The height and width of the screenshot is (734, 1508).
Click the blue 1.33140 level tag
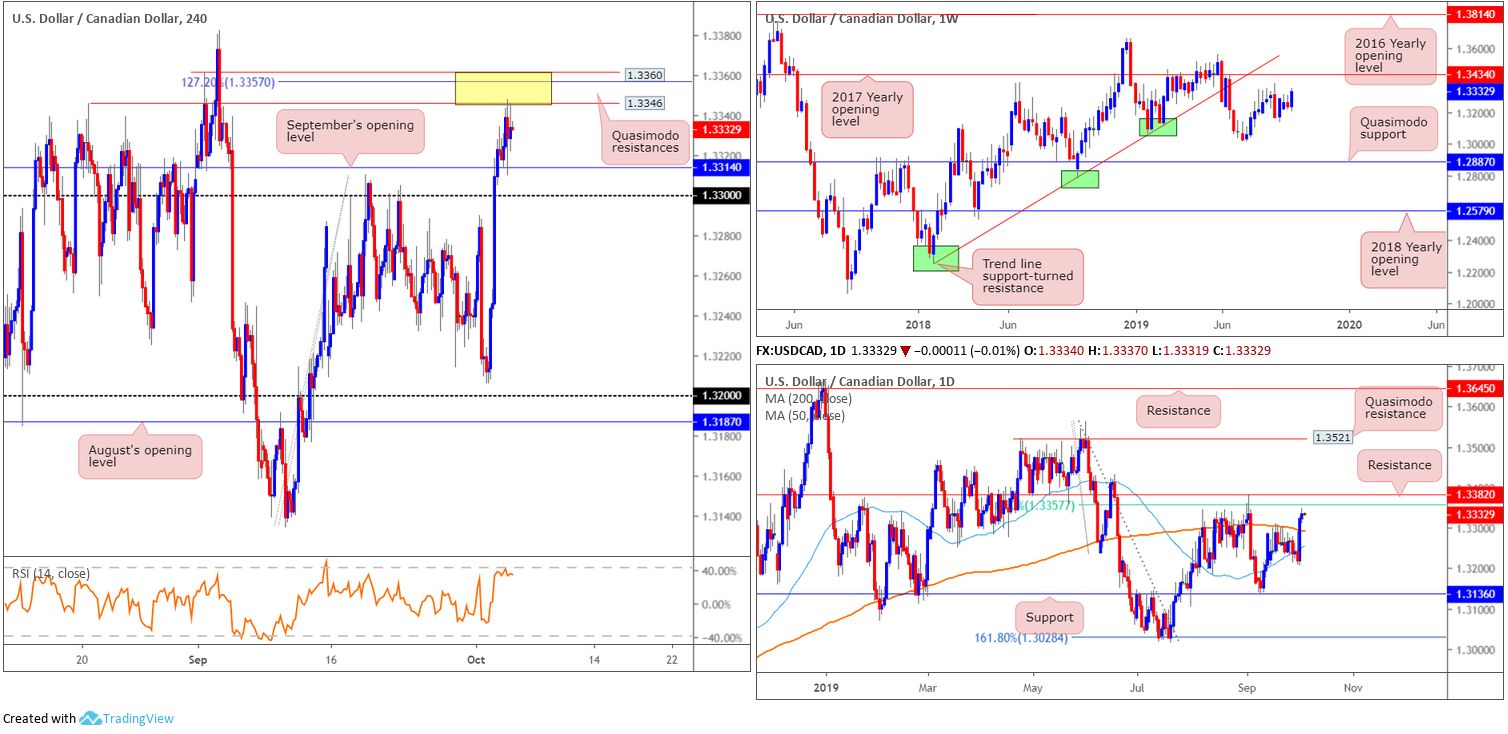click(x=722, y=167)
